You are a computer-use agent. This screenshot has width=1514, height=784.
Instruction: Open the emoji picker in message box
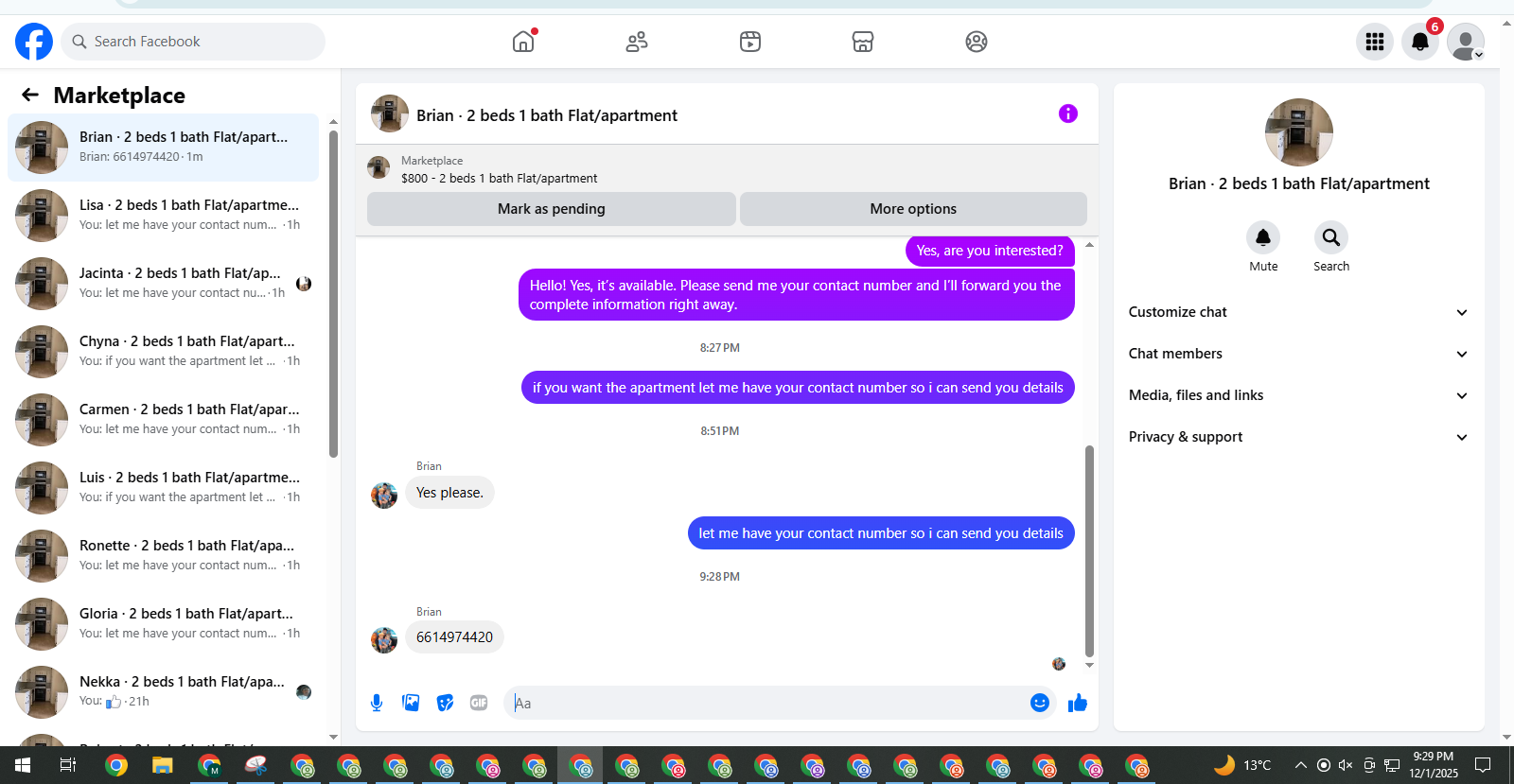[x=1040, y=703]
